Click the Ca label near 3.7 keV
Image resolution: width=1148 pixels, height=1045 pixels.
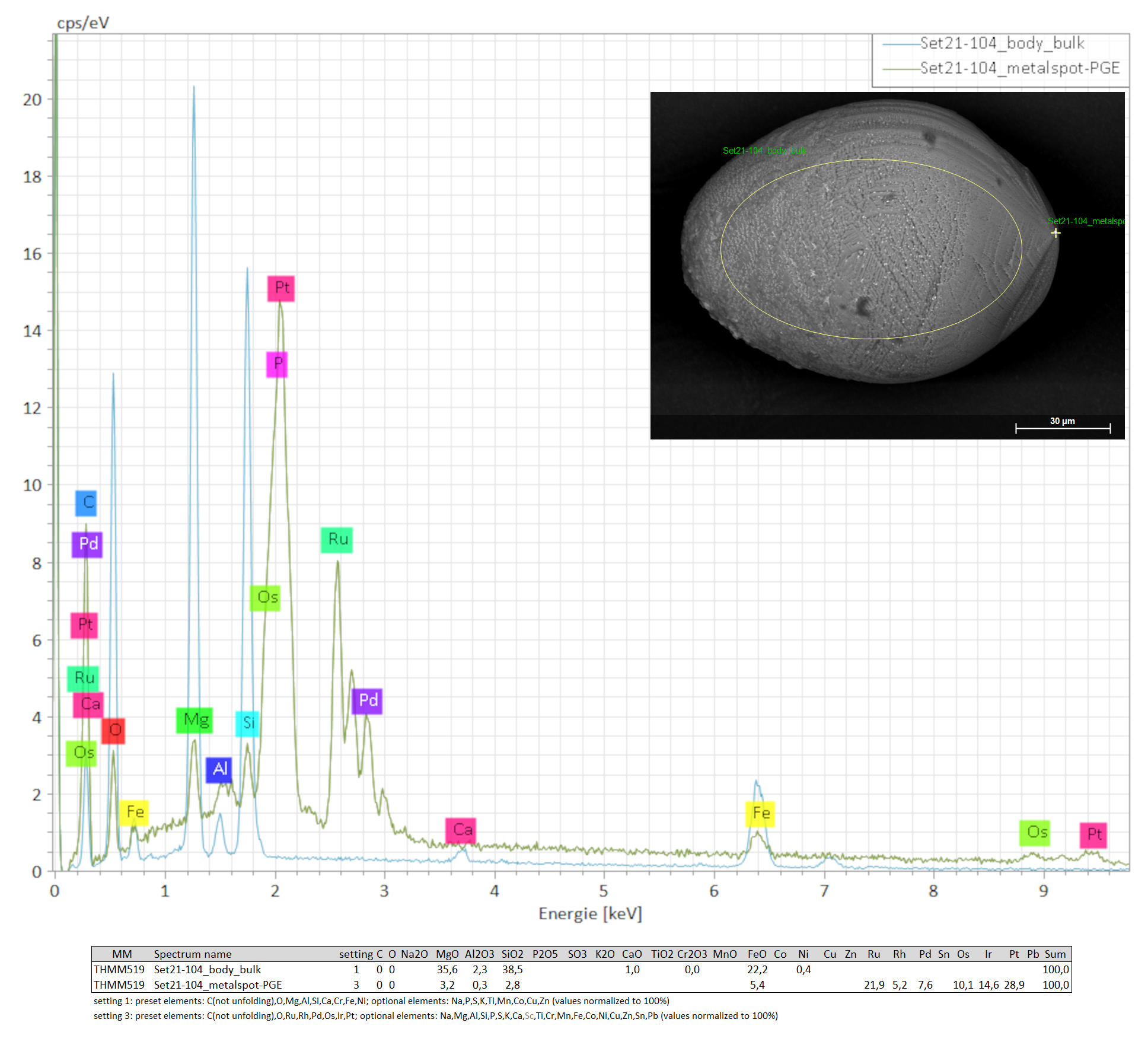tap(461, 830)
